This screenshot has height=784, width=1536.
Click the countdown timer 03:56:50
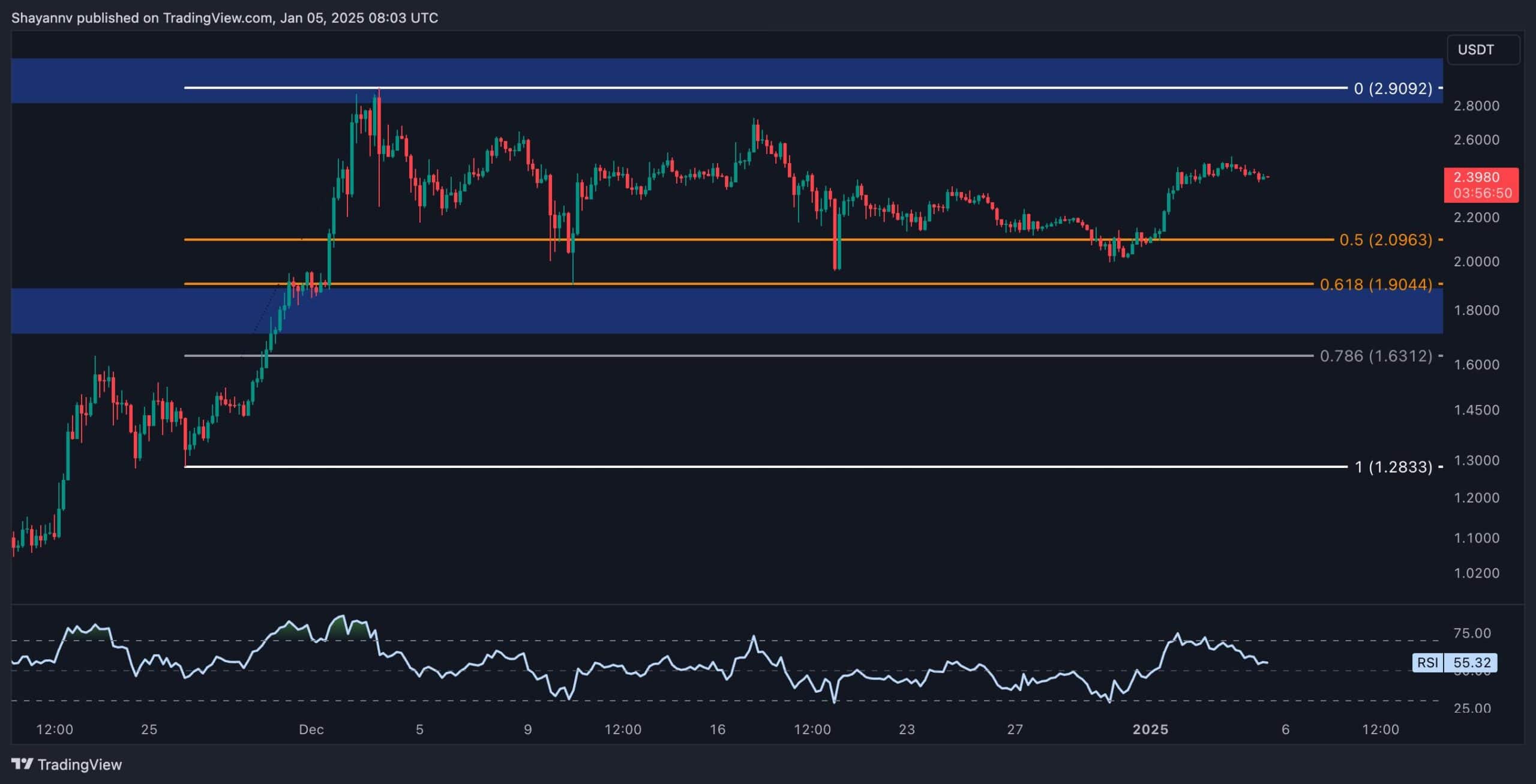click(1482, 193)
